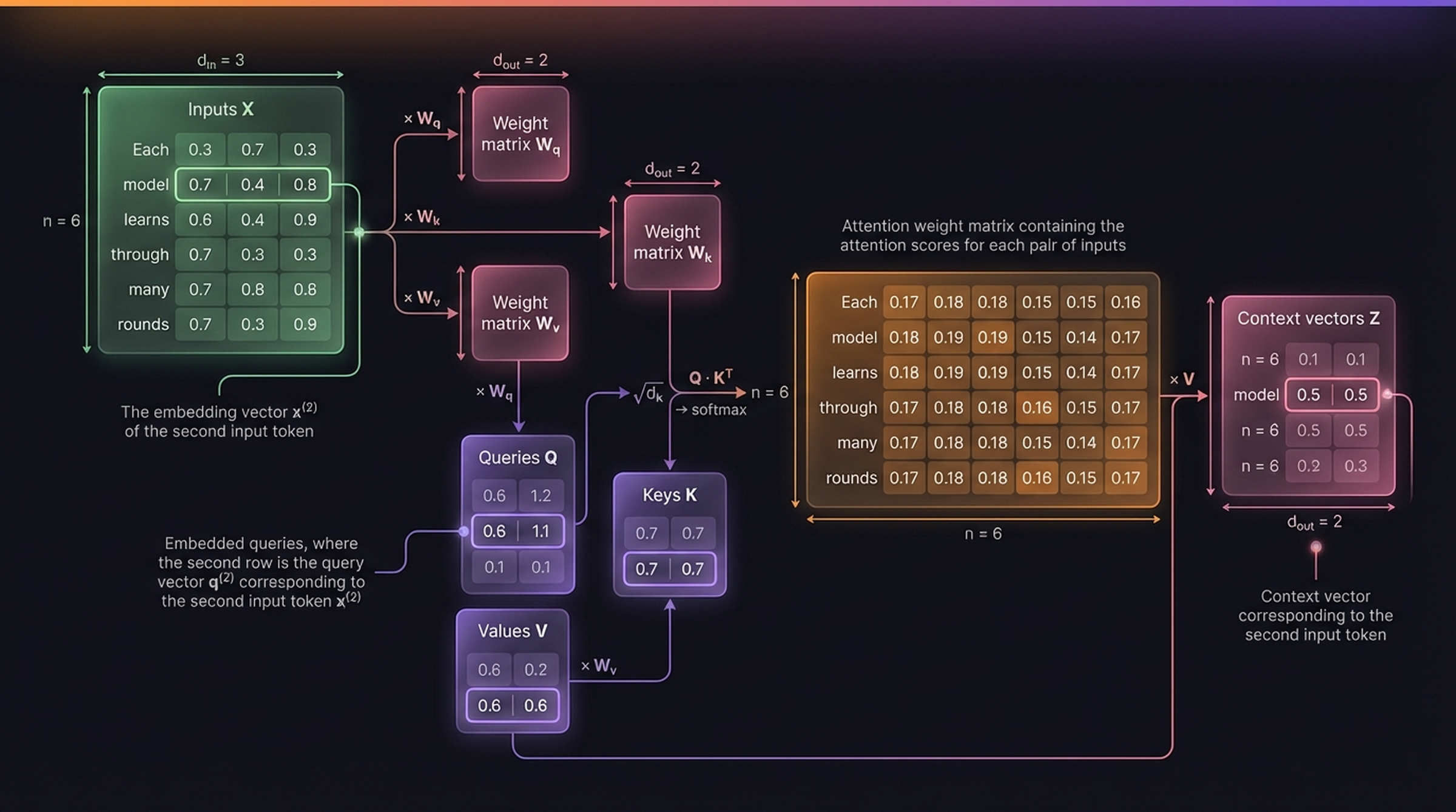
Task: Click the Context vectors Z panel
Action: 1307,318
